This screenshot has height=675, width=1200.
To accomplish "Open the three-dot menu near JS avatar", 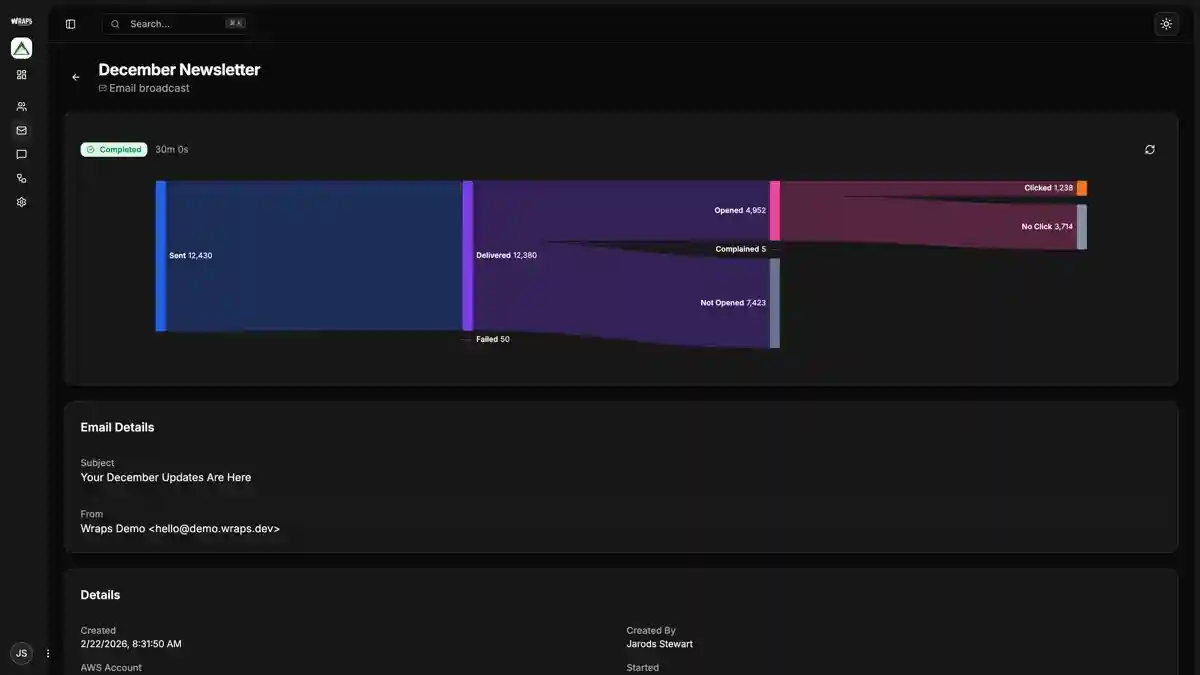I will (47, 652).
